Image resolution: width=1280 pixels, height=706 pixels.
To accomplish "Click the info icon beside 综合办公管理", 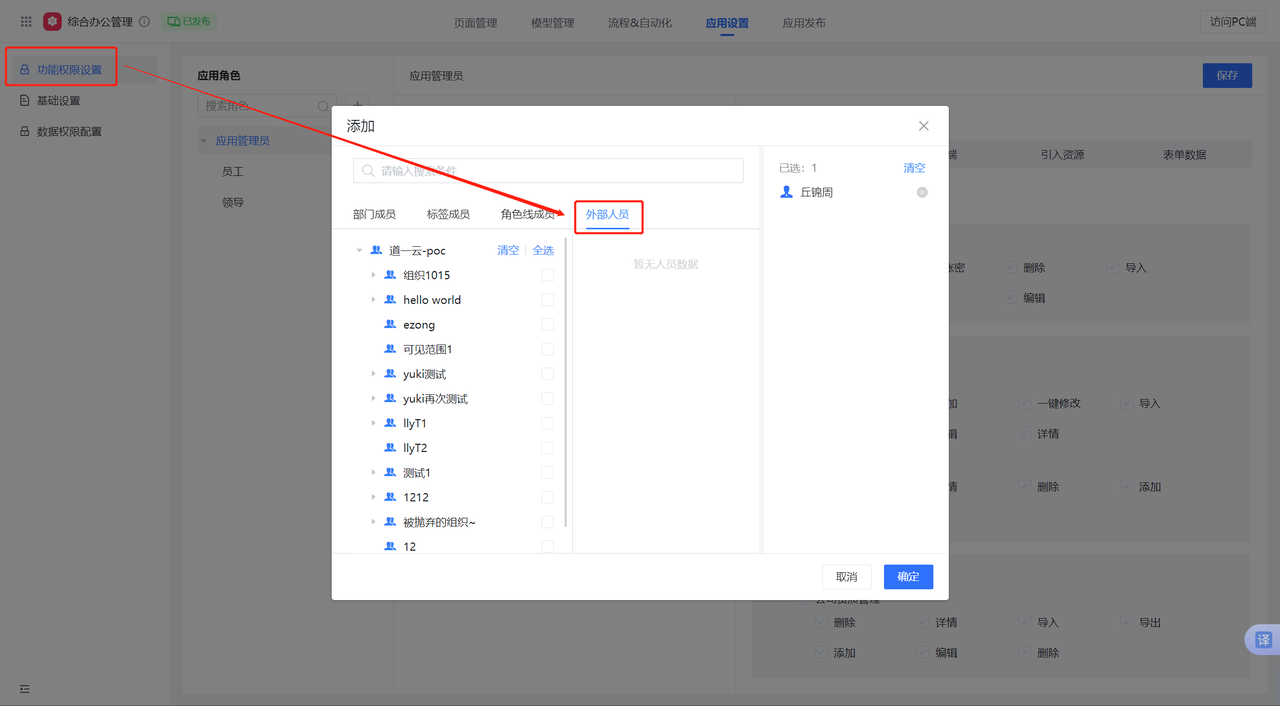I will pyautogui.click(x=144, y=21).
